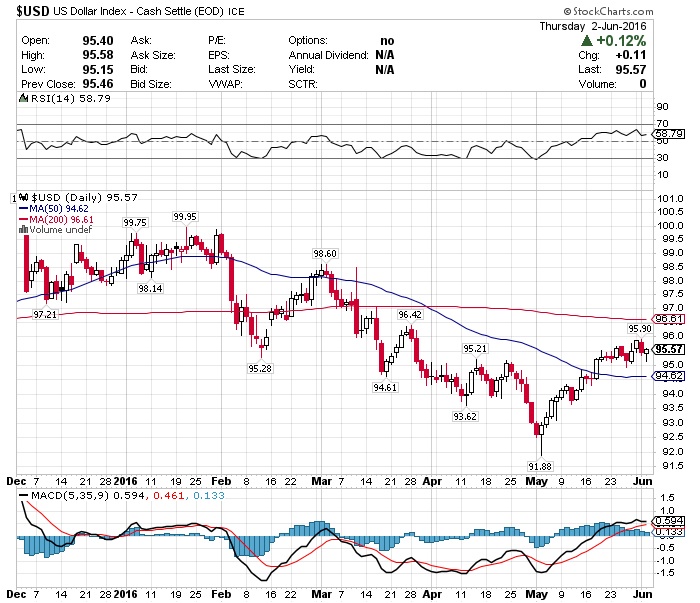700x603 pixels.
Task: Click the MACD signal value 0.461
Action: click(168, 495)
